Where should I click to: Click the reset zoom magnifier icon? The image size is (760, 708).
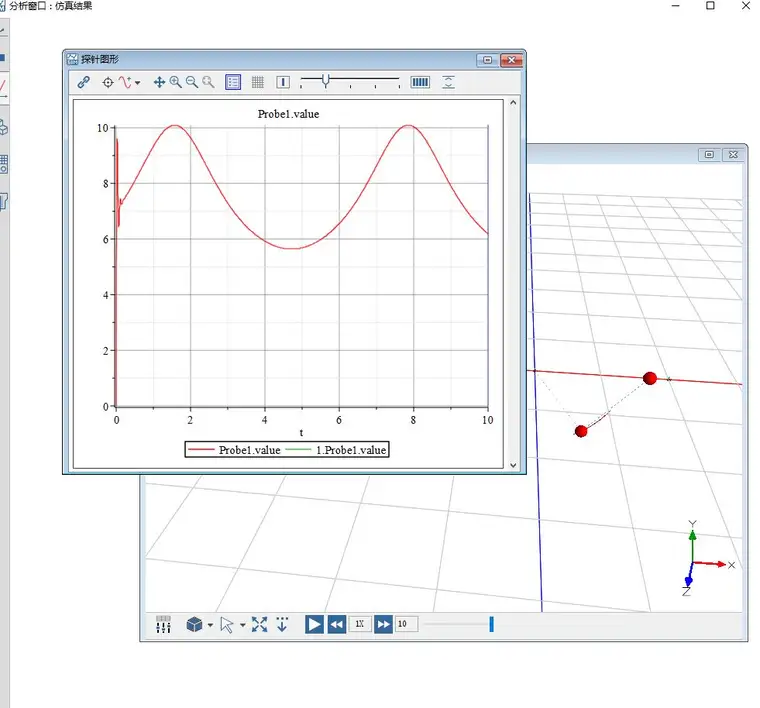coord(208,82)
